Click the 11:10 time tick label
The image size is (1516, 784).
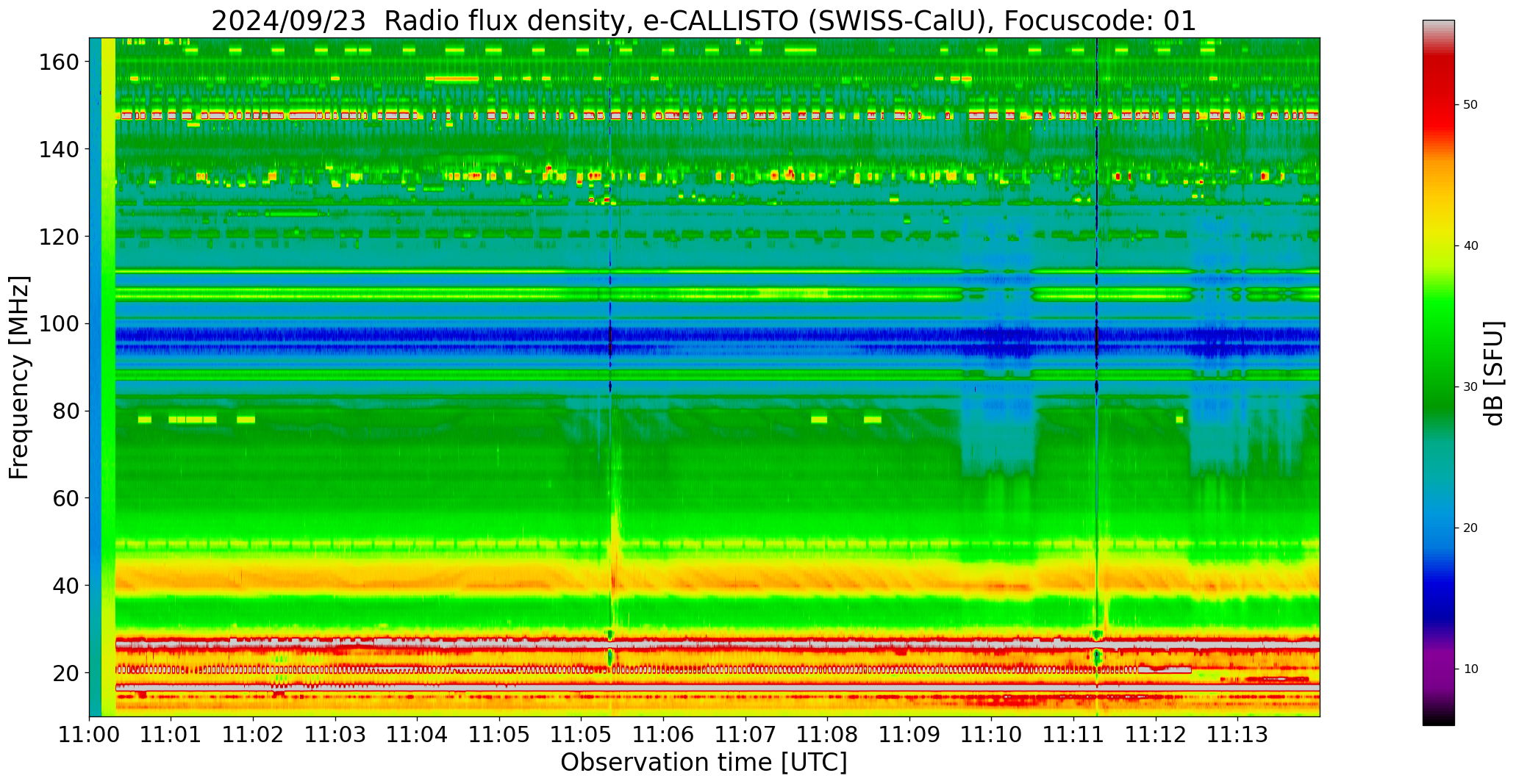point(991,735)
